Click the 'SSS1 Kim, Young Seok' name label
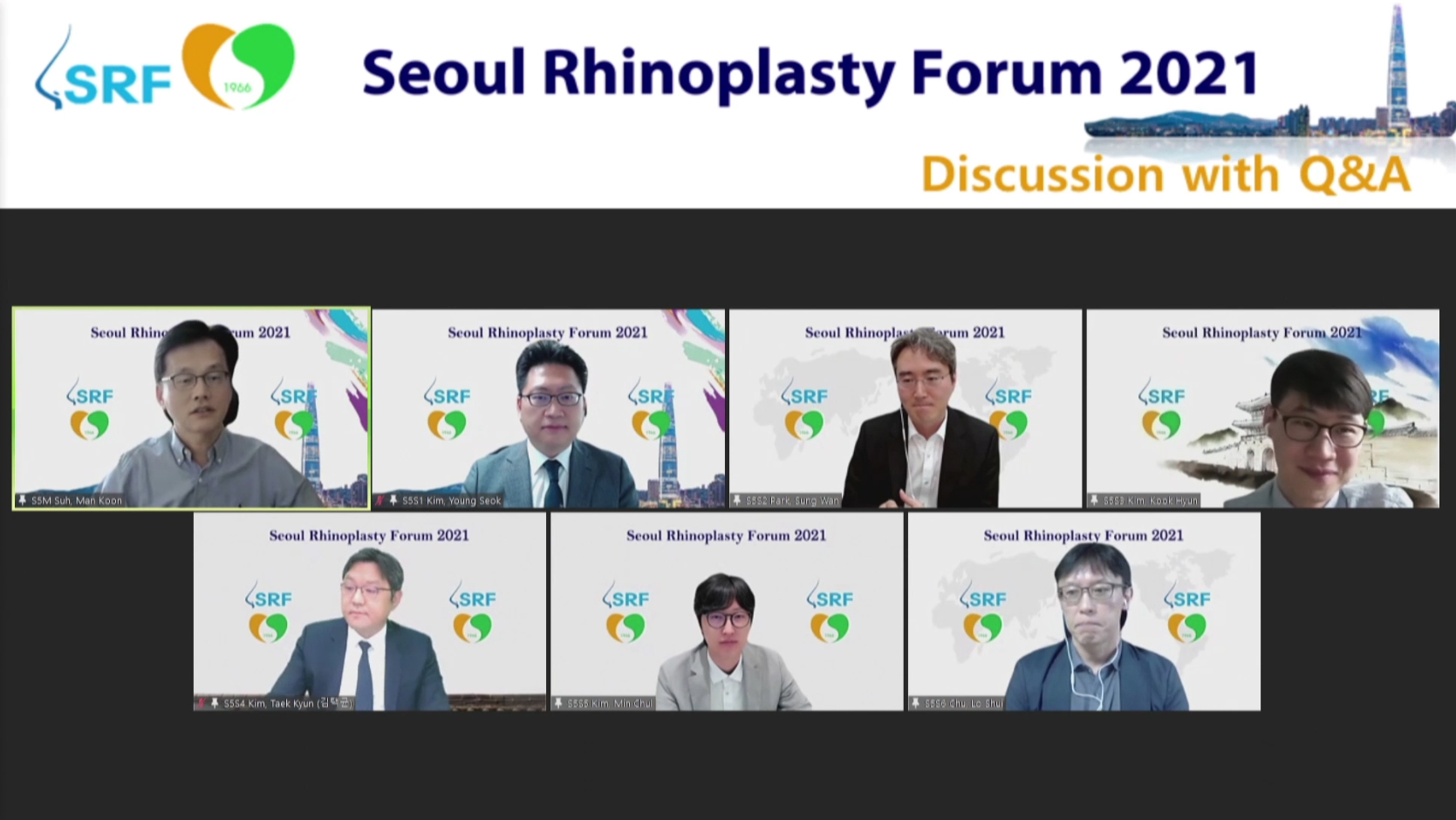Screen dimensions: 1456x820 pos(451,501)
